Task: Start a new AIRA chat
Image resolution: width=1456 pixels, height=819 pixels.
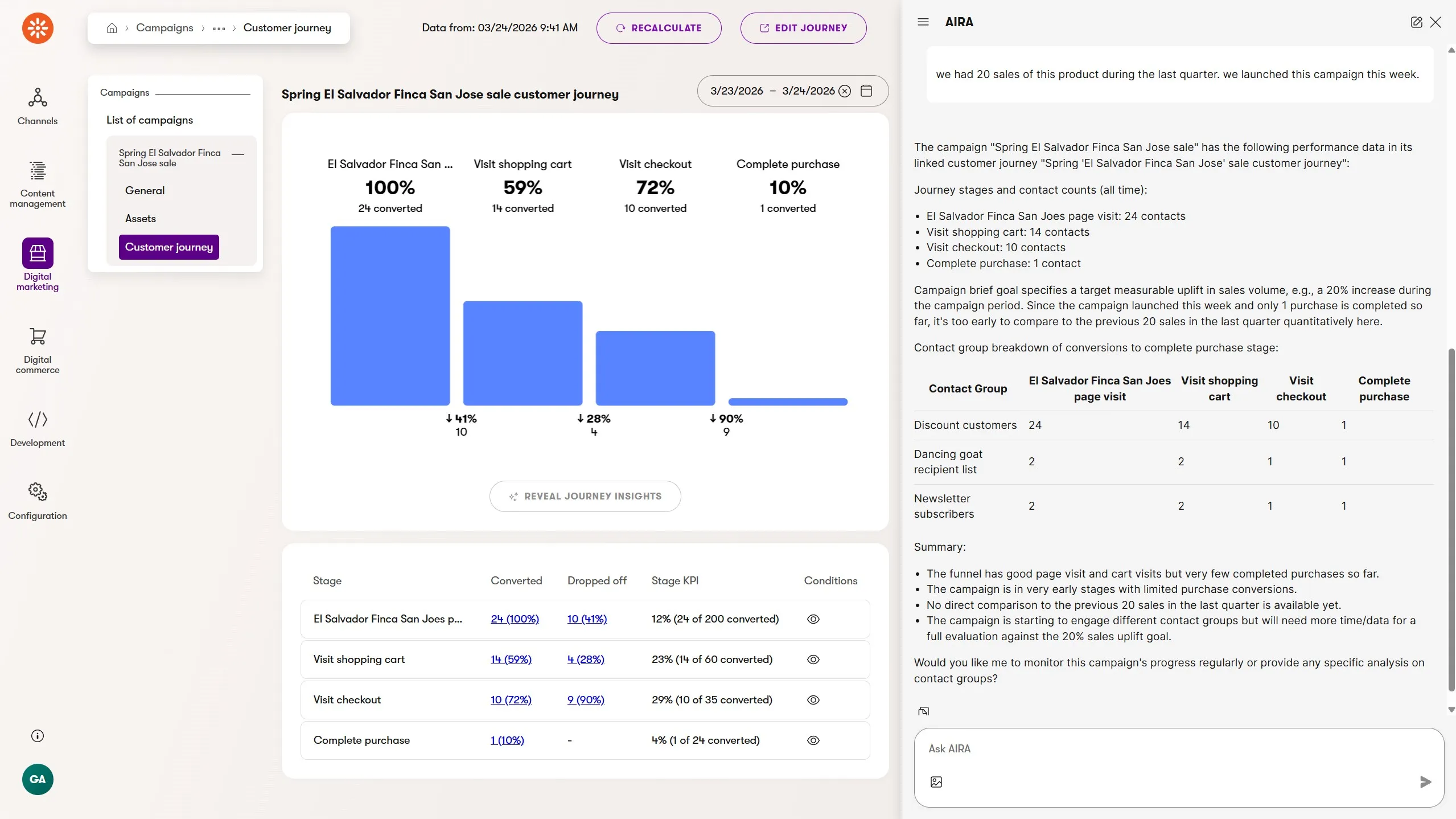Action: pos(1416,22)
